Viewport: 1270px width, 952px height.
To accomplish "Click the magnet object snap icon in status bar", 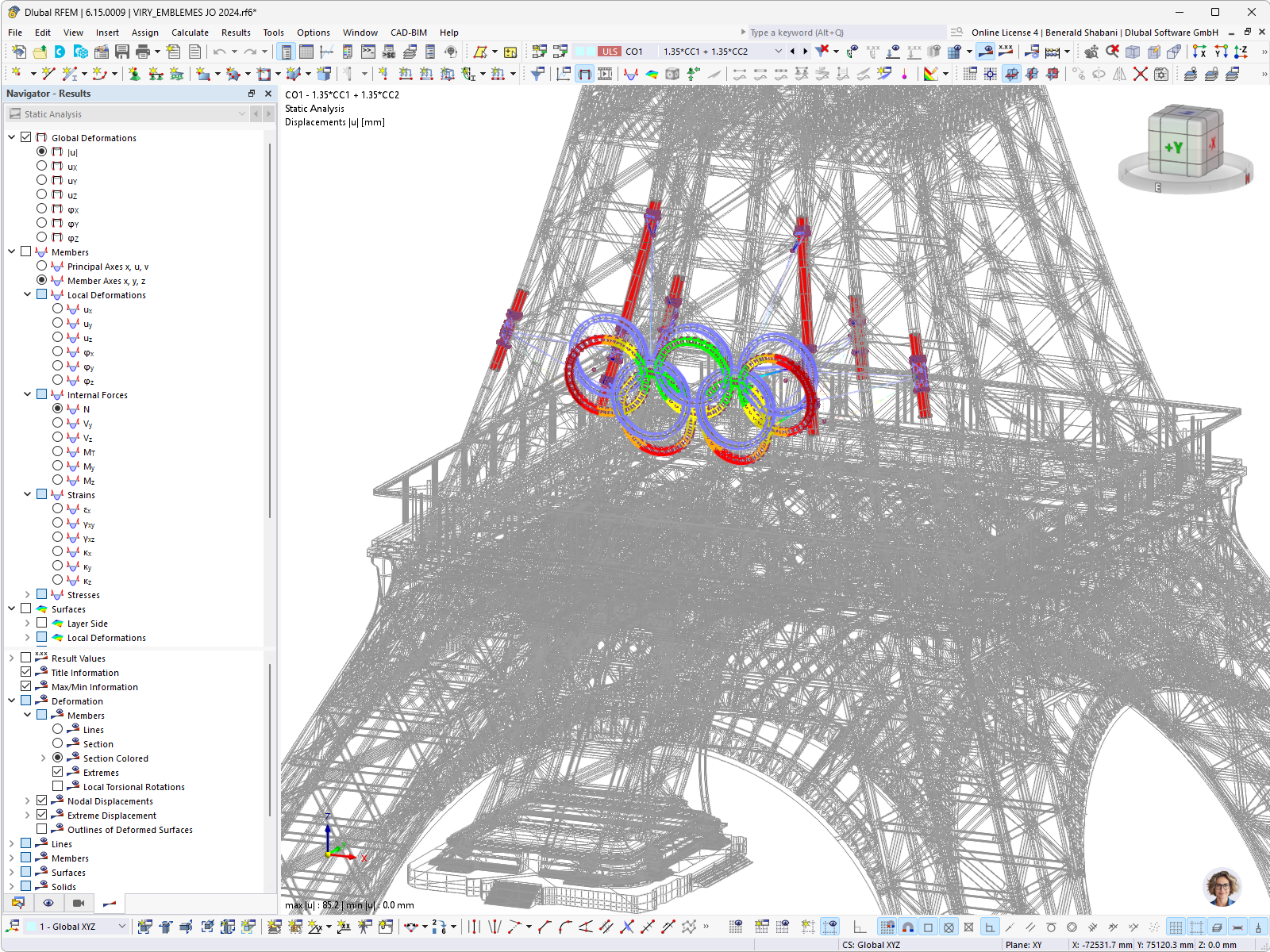I will click(x=907, y=927).
